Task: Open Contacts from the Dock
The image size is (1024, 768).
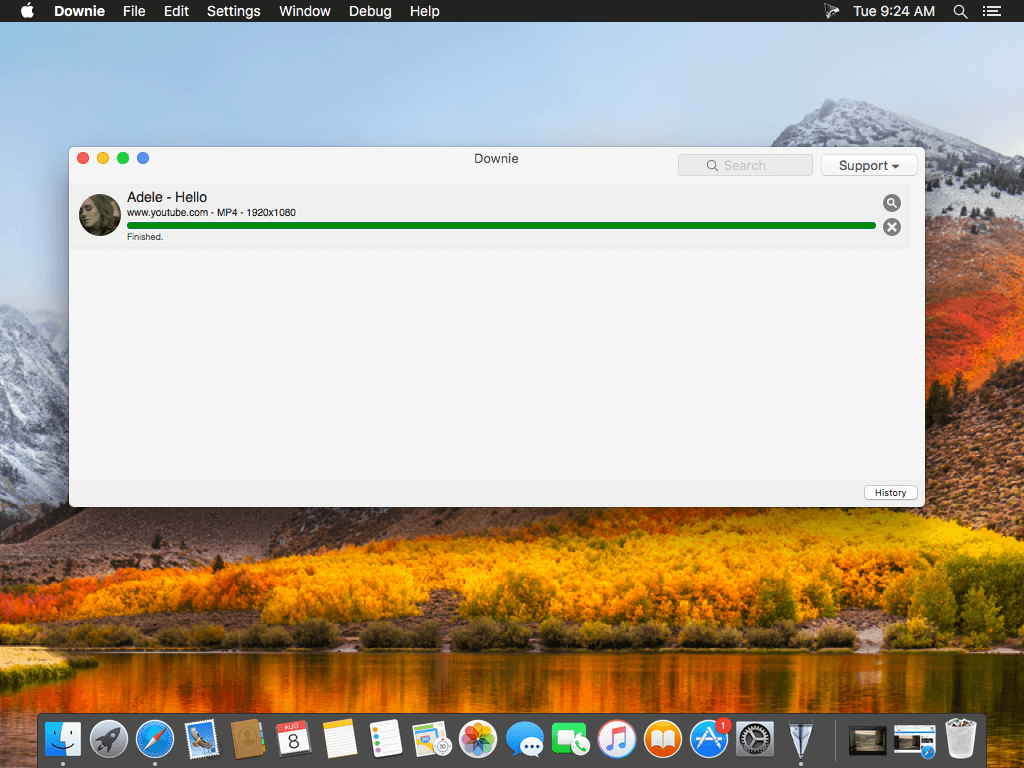Action: (248, 739)
